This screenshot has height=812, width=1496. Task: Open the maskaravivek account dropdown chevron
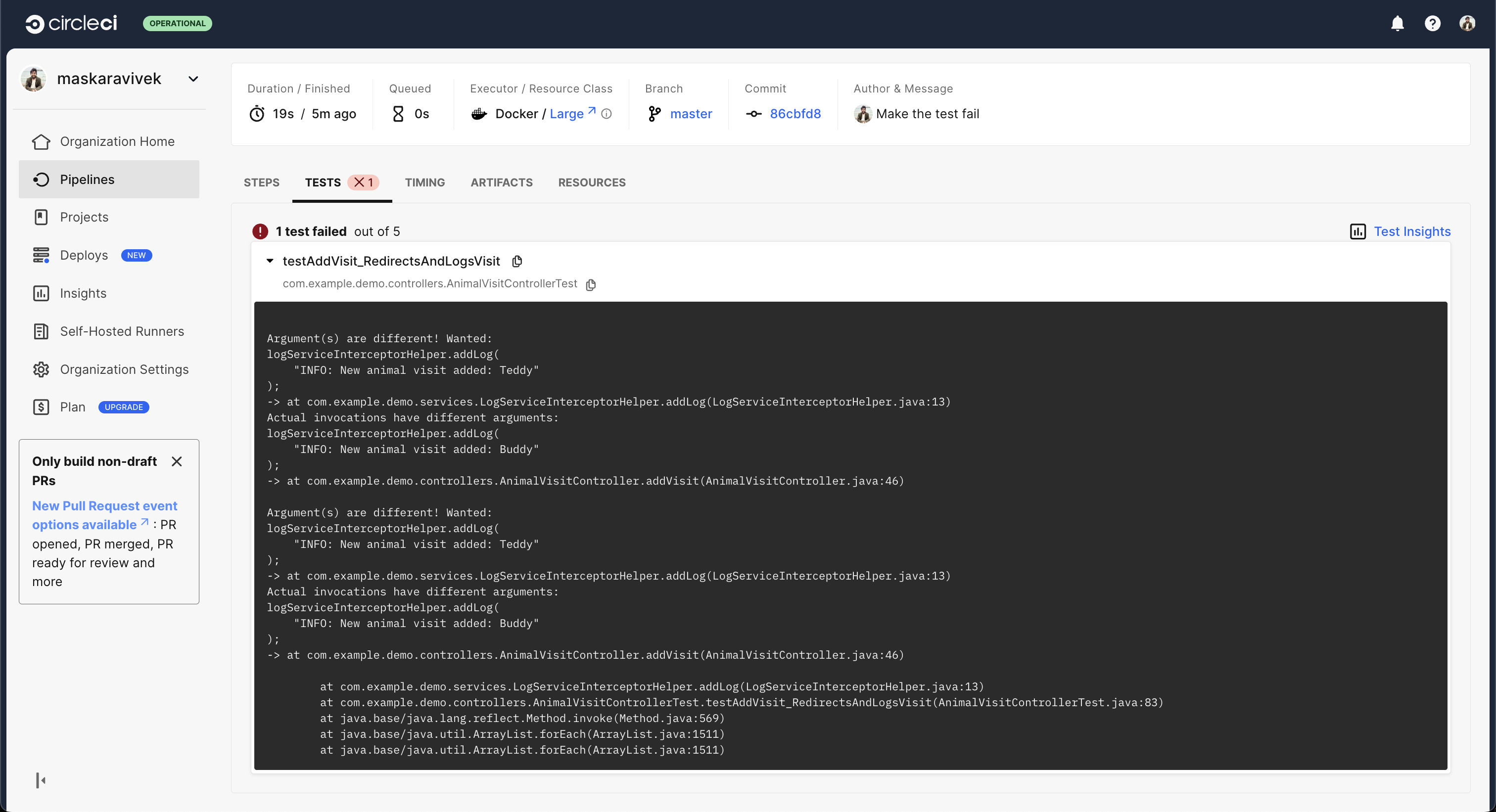(193, 79)
